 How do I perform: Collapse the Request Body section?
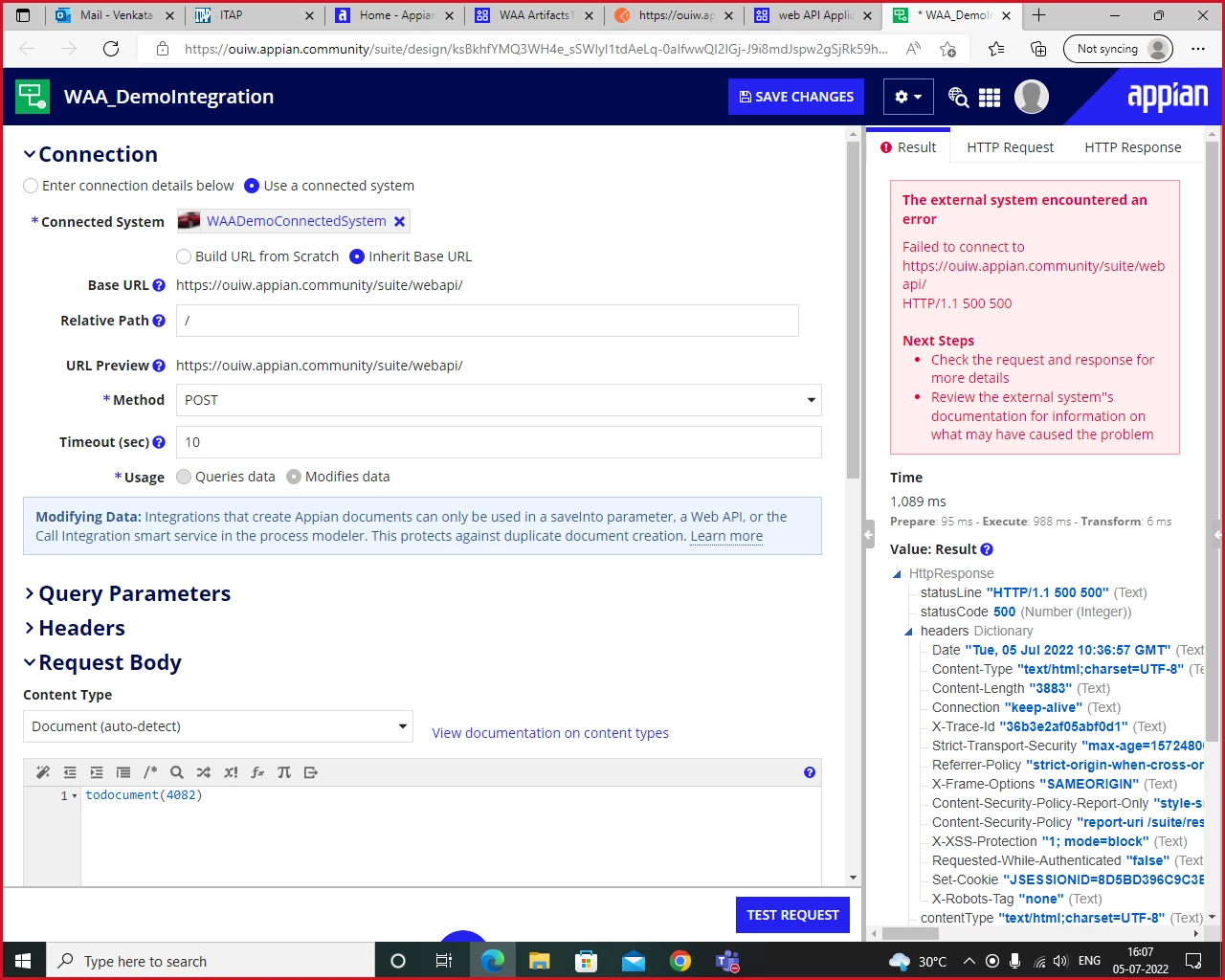point(30,662)
